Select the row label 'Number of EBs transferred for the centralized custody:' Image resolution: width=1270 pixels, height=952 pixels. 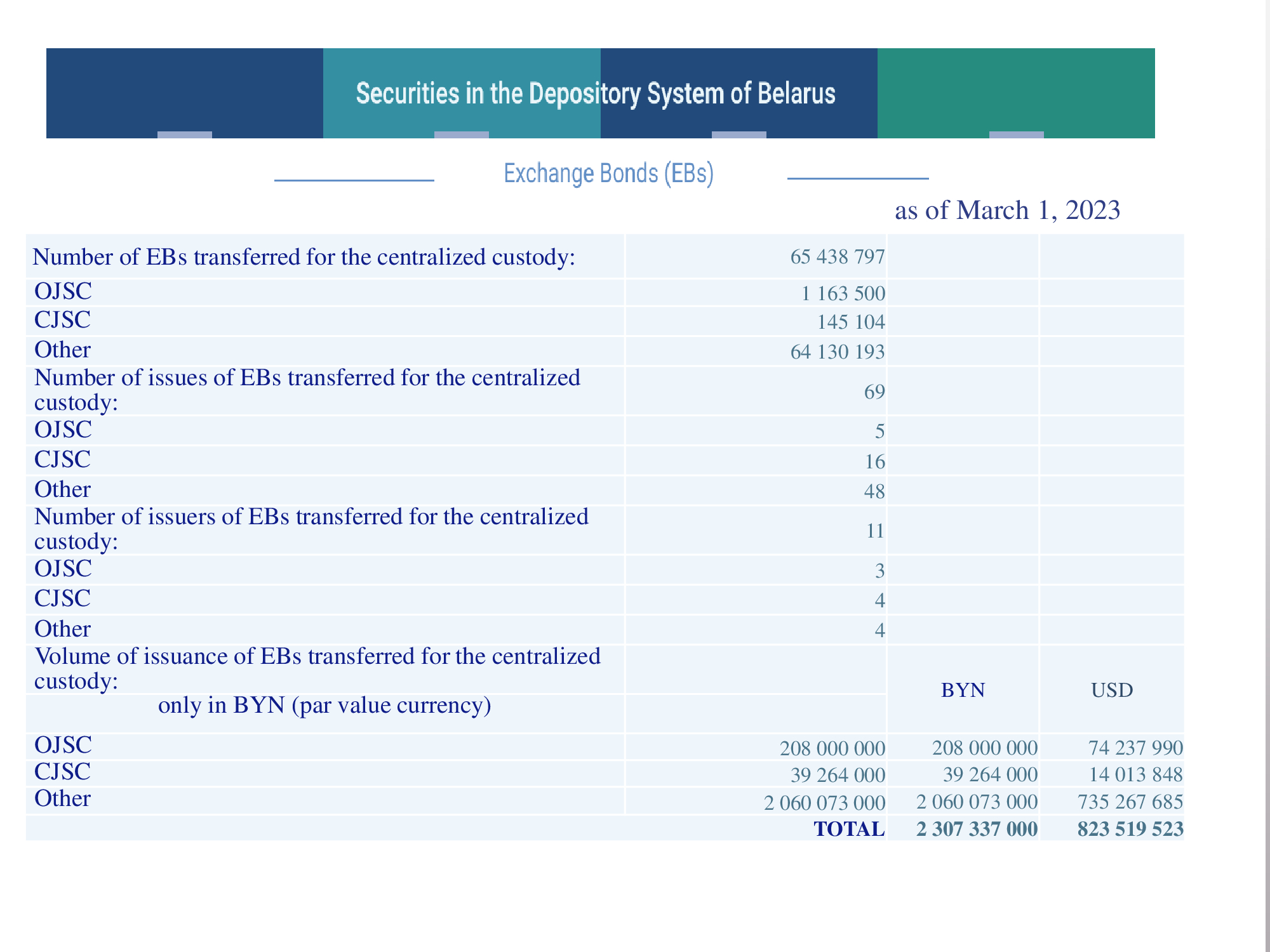click(x=304, y=257)
